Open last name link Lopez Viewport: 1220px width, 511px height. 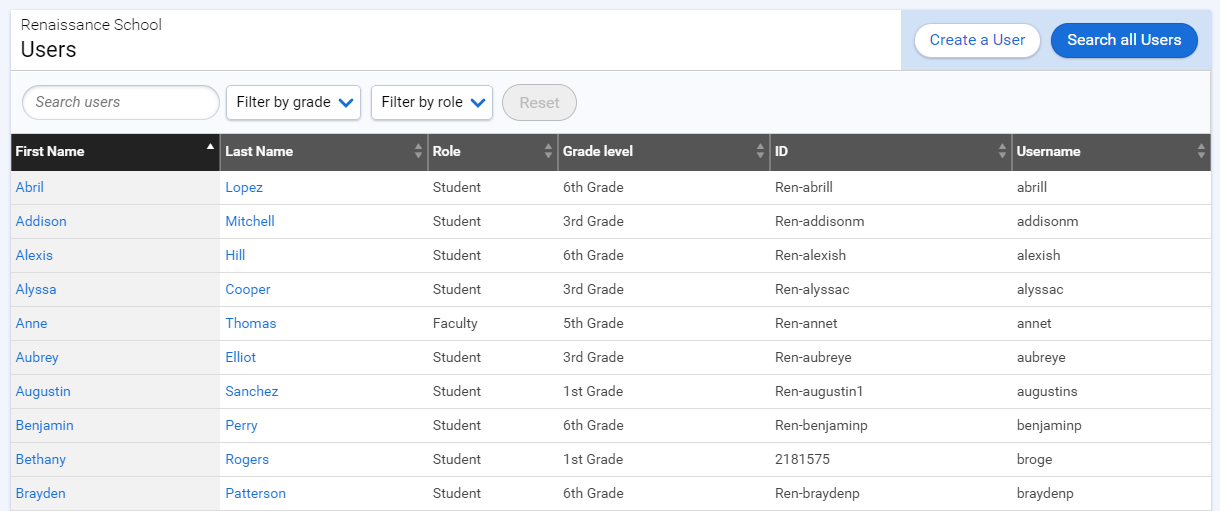(x=244, y=187)
